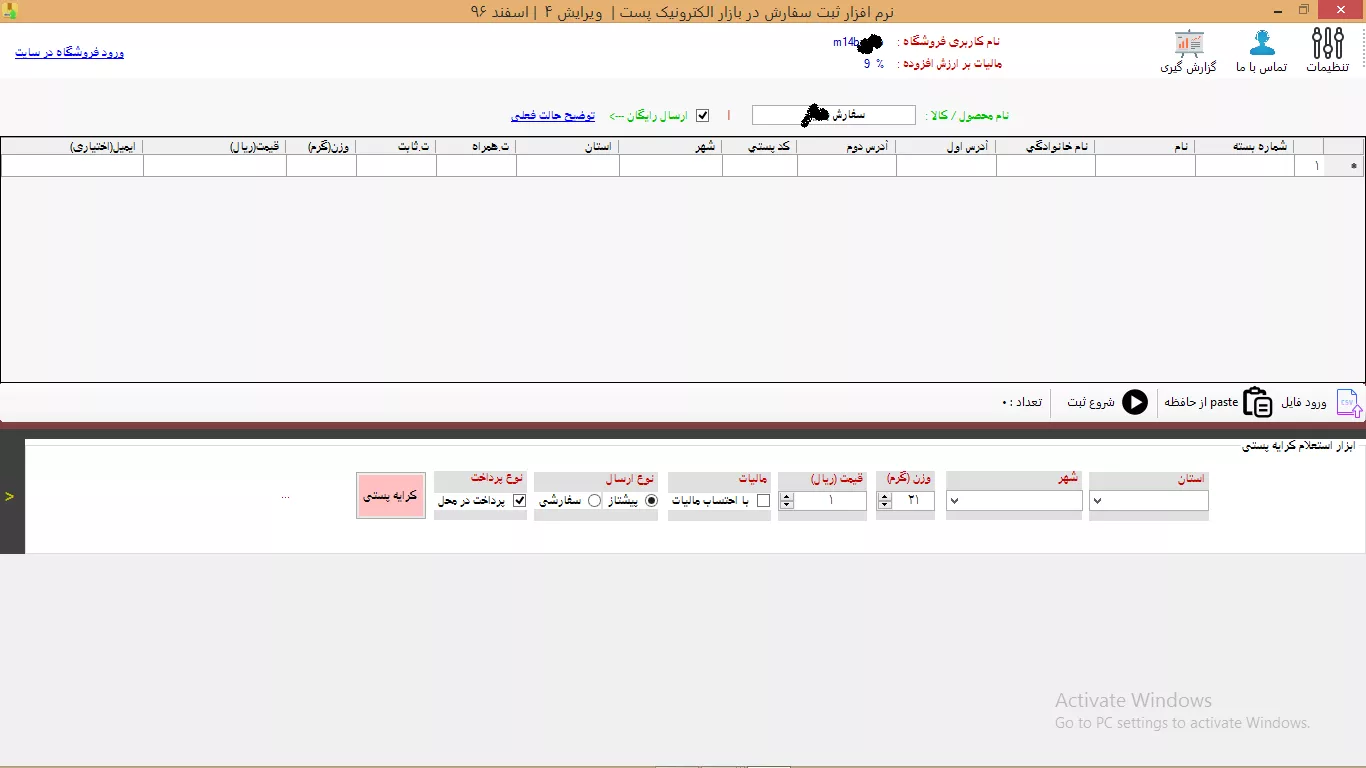This screenshot has width=1366, height=768.
Task: Select the سفارشی radio option
Action: (x=594, y=501)
